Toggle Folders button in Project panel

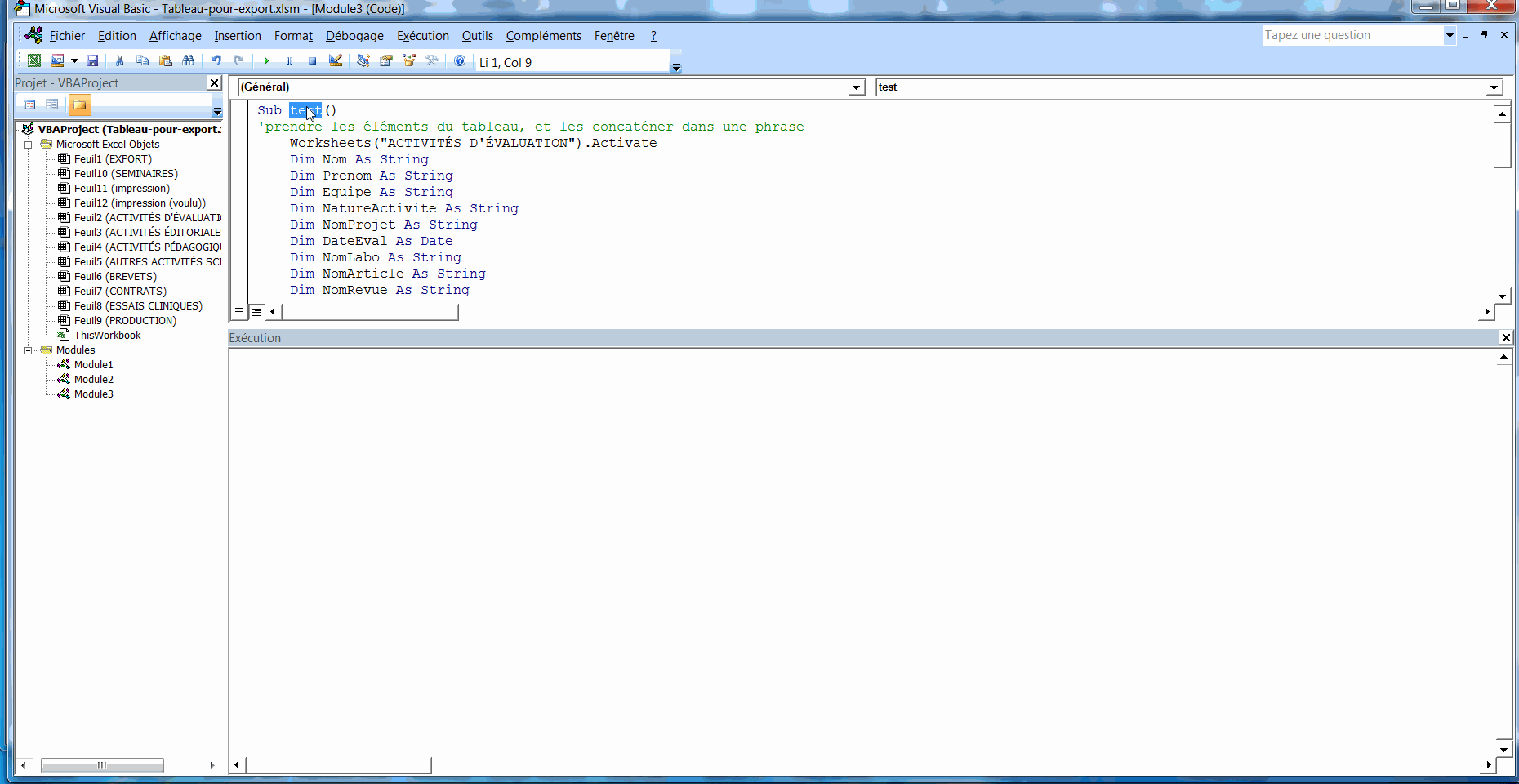tap(79, 105)
